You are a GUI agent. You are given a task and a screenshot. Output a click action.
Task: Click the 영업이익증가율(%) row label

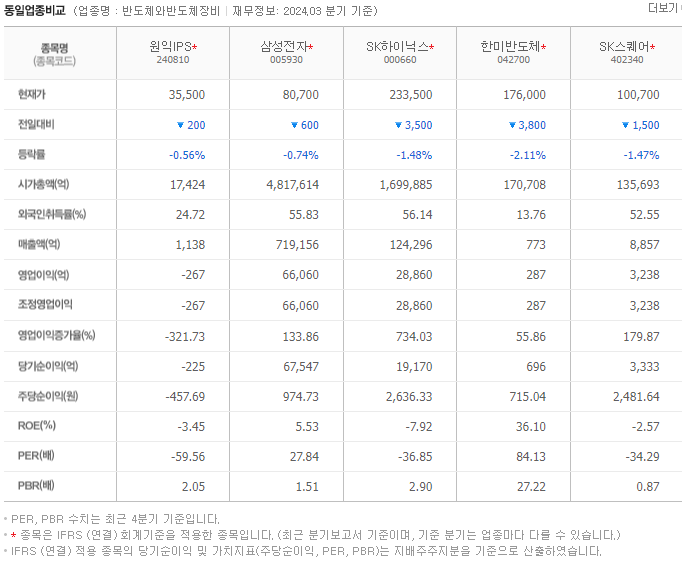(x=57, y=335)
